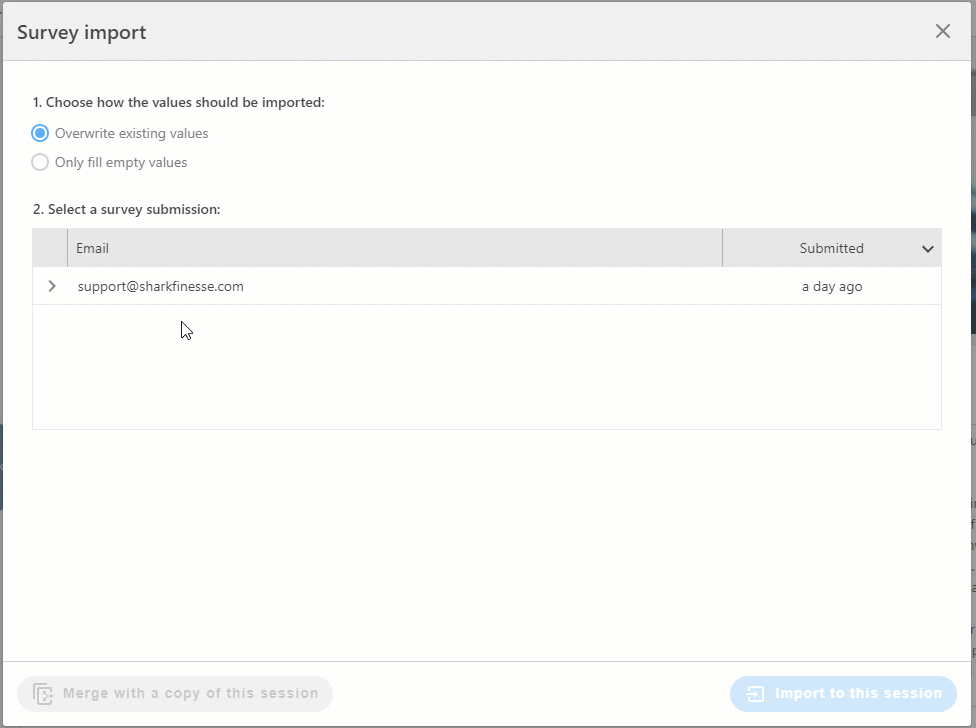The image size is (976, 728).
Task: Toggle the Submitted column sort arrow
Action: pyautogui.click(x=927, y=249)
